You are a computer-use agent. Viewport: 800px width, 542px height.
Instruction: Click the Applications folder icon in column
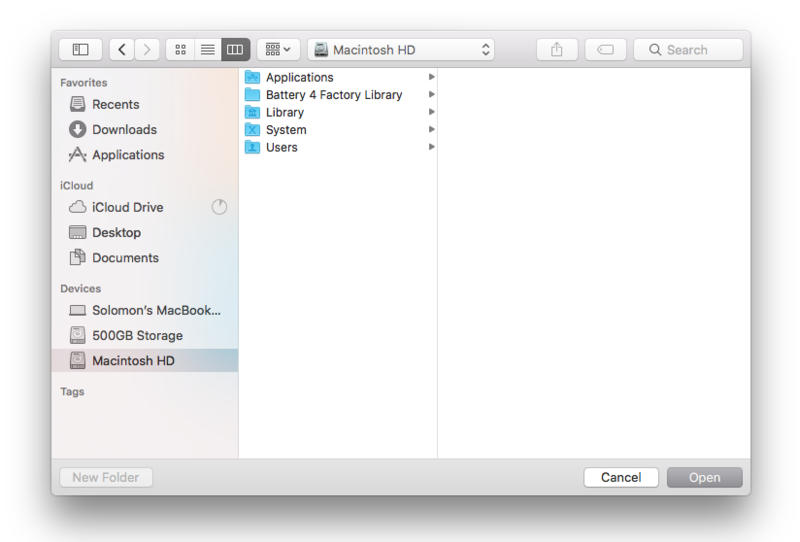tap(253, 77)
